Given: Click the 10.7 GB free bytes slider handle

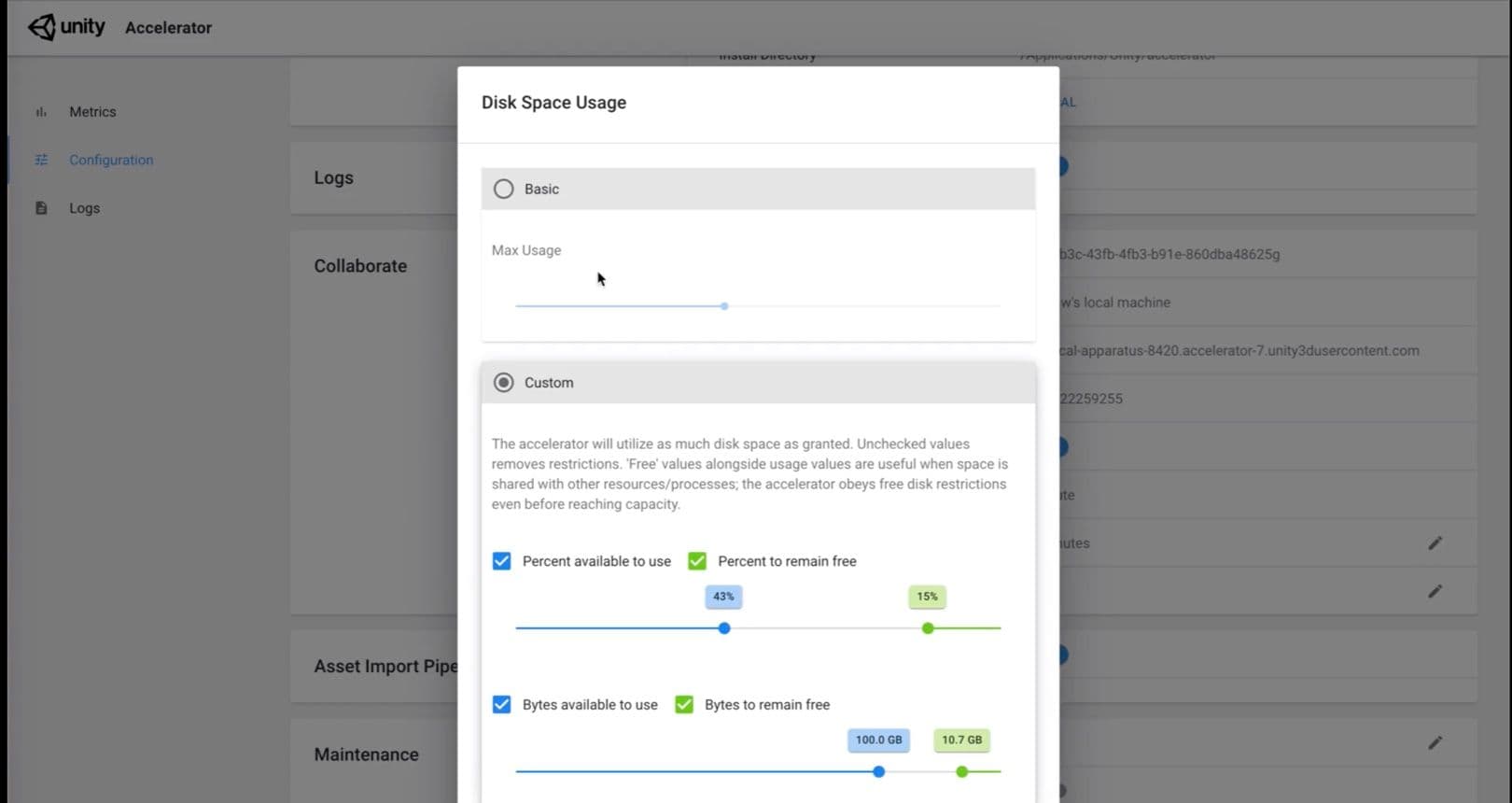Looking at the screenshot, I should point(962,772).
